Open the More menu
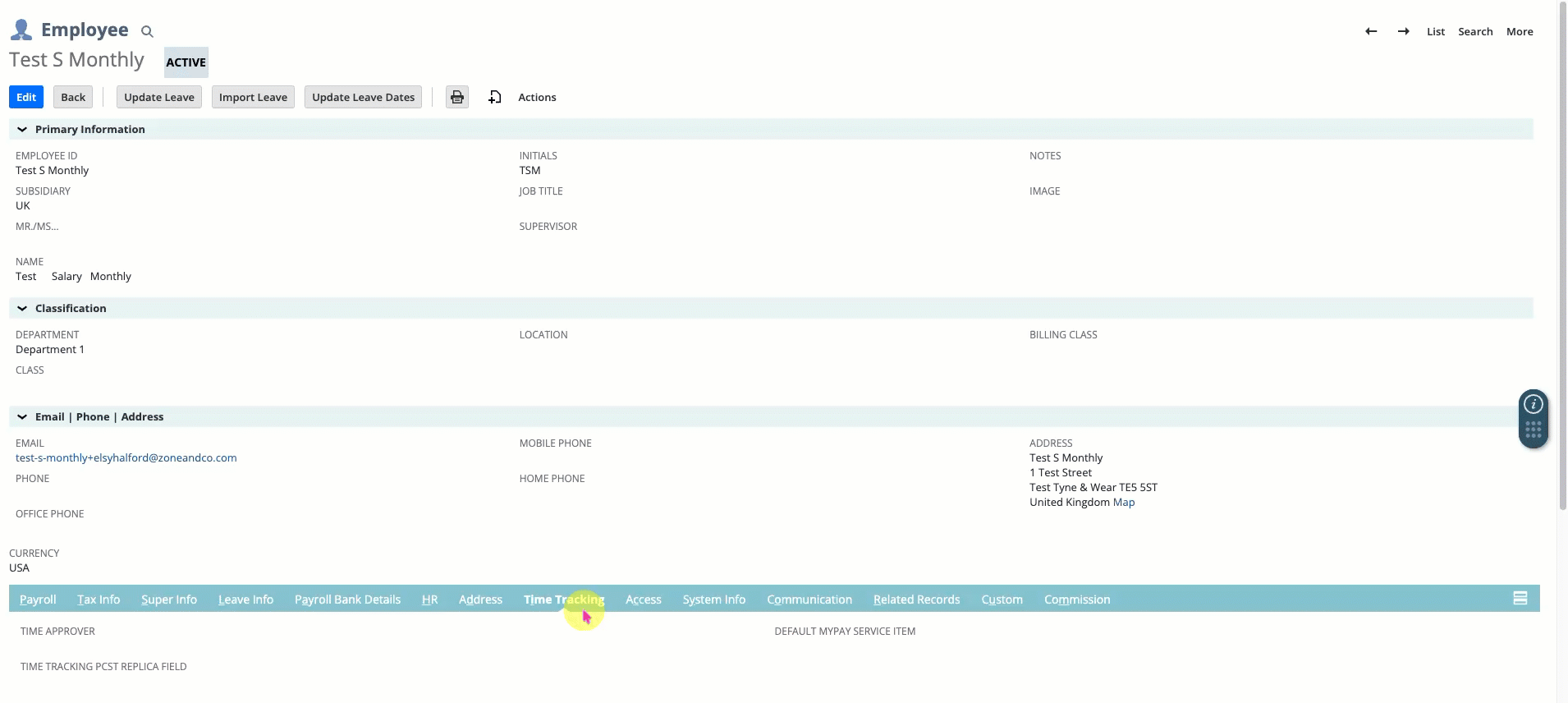Screen dimensions: 1568x703 click(1520, 31)
